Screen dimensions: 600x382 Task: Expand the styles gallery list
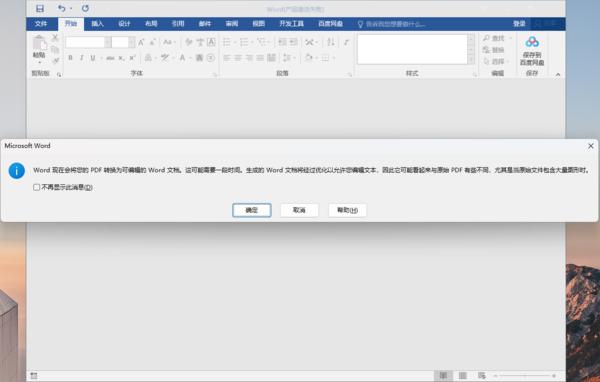pyautogui.click(x=471, y=60)
